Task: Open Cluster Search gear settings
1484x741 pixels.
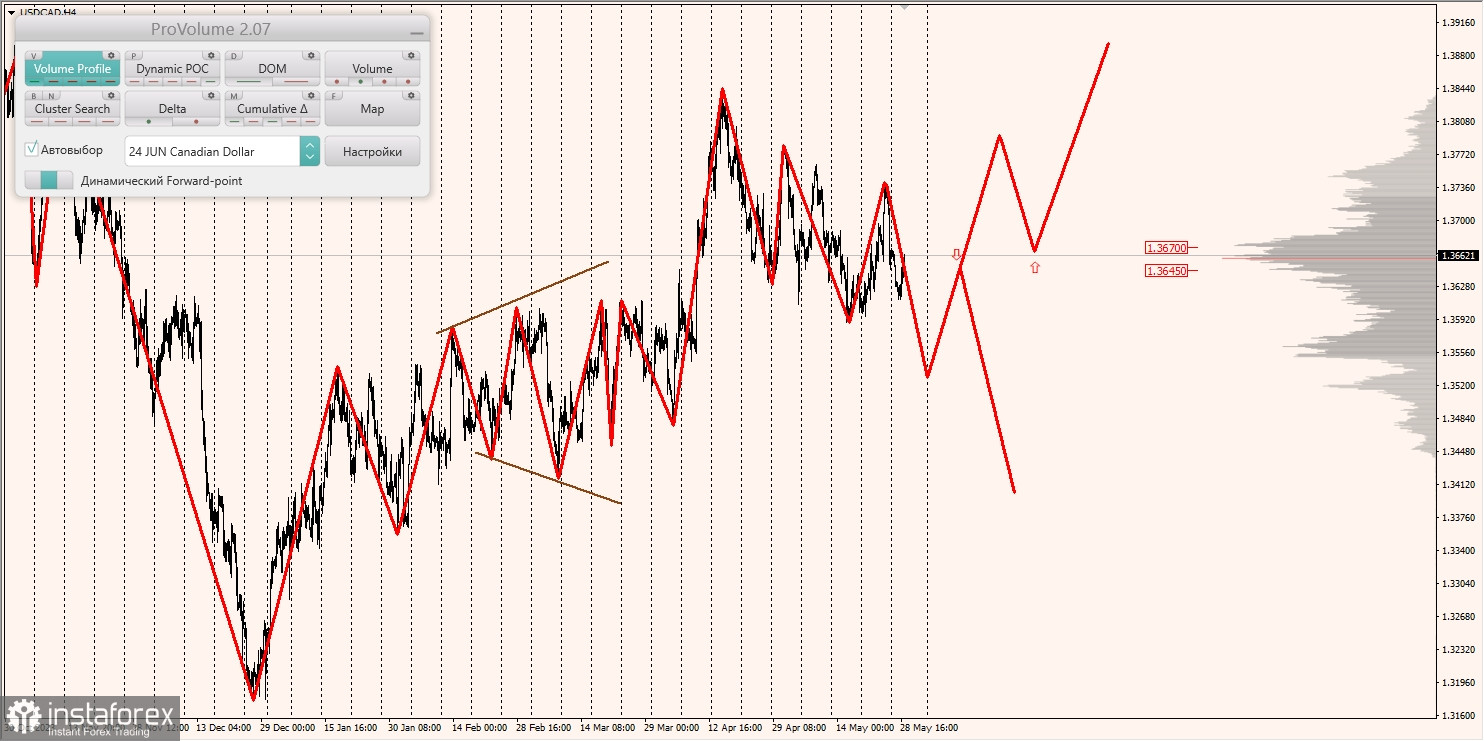Action: (111, 95)
